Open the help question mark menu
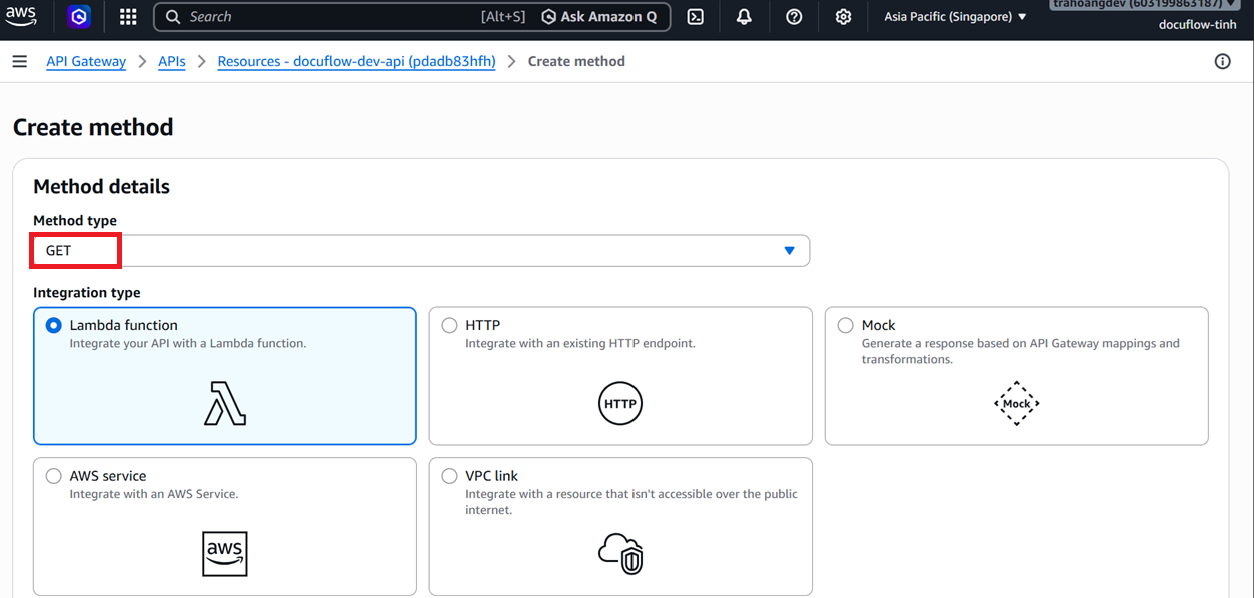 coord(794,17)
